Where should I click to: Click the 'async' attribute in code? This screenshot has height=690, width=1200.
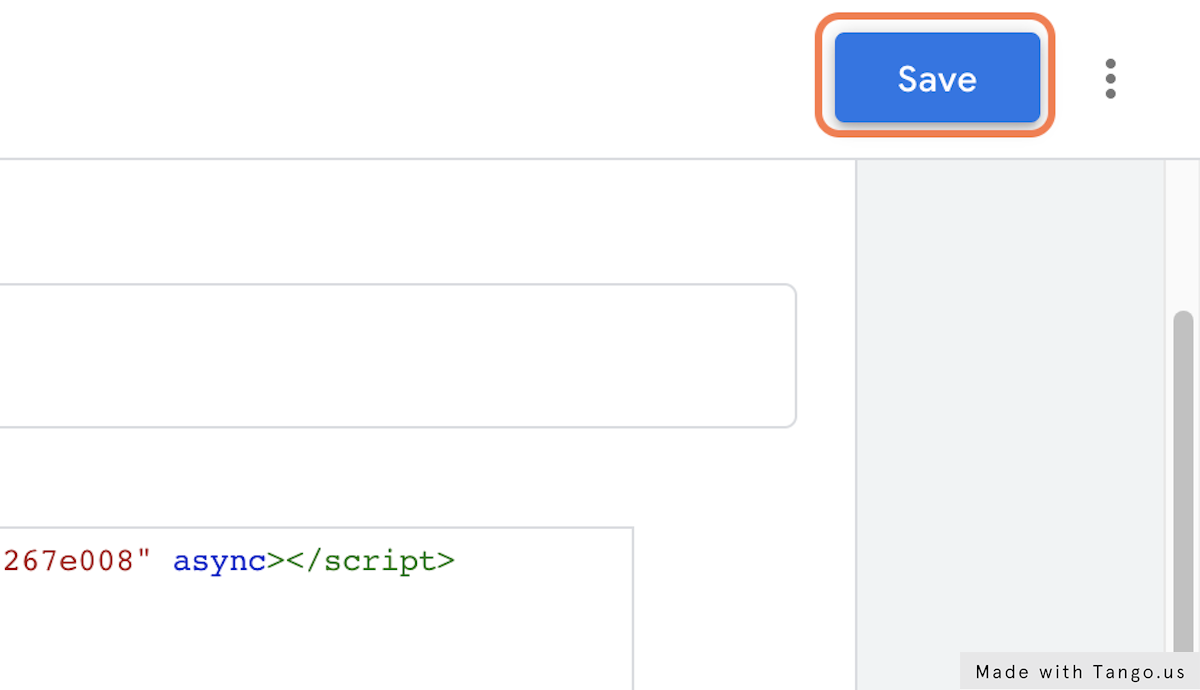coord(220,561)
